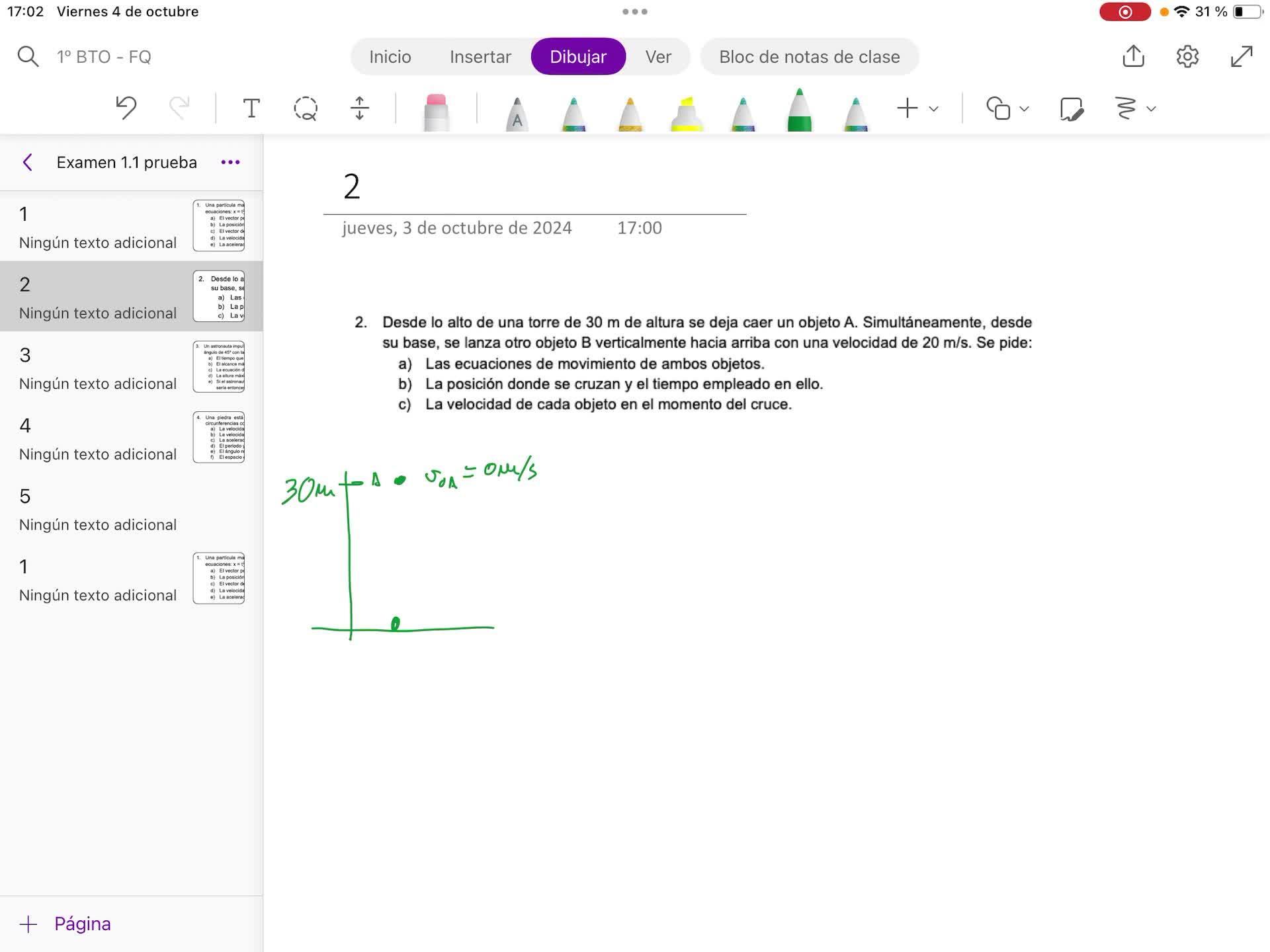Select the yellow highlighter pen
This screenshot has height=952, width=1270.
[x=687, y=114]
